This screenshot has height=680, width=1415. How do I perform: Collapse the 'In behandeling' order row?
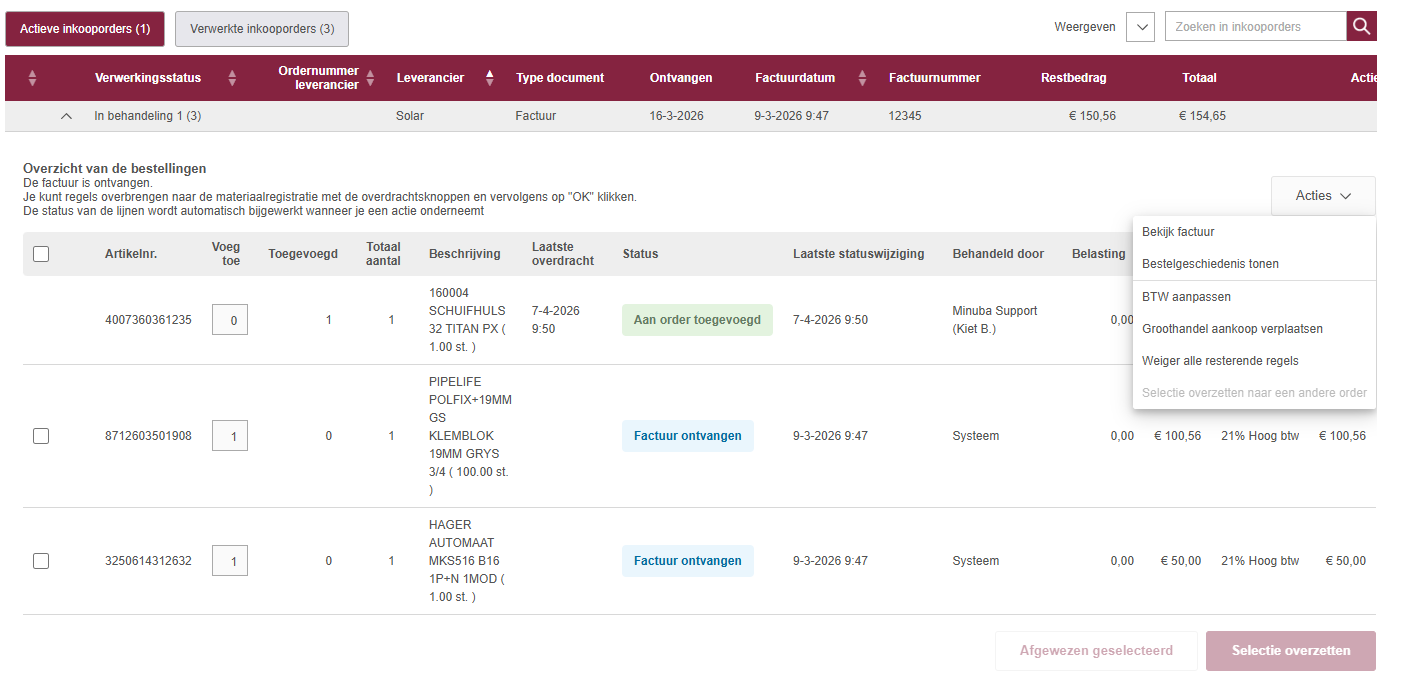[x=66, y=116]
